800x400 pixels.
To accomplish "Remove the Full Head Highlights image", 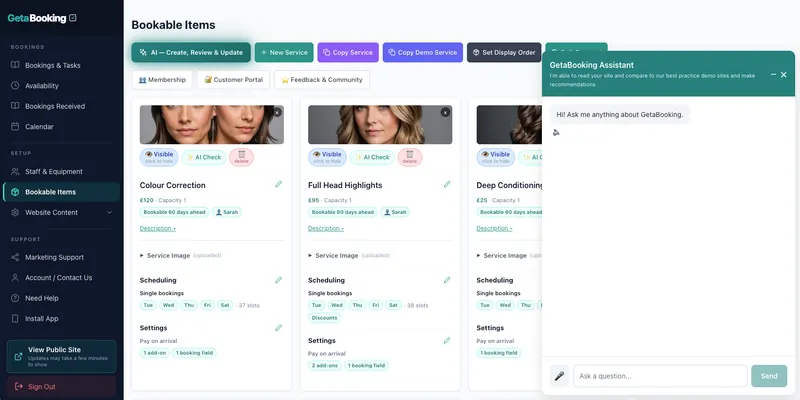I will pyautogui.click(x=445, y=112).
